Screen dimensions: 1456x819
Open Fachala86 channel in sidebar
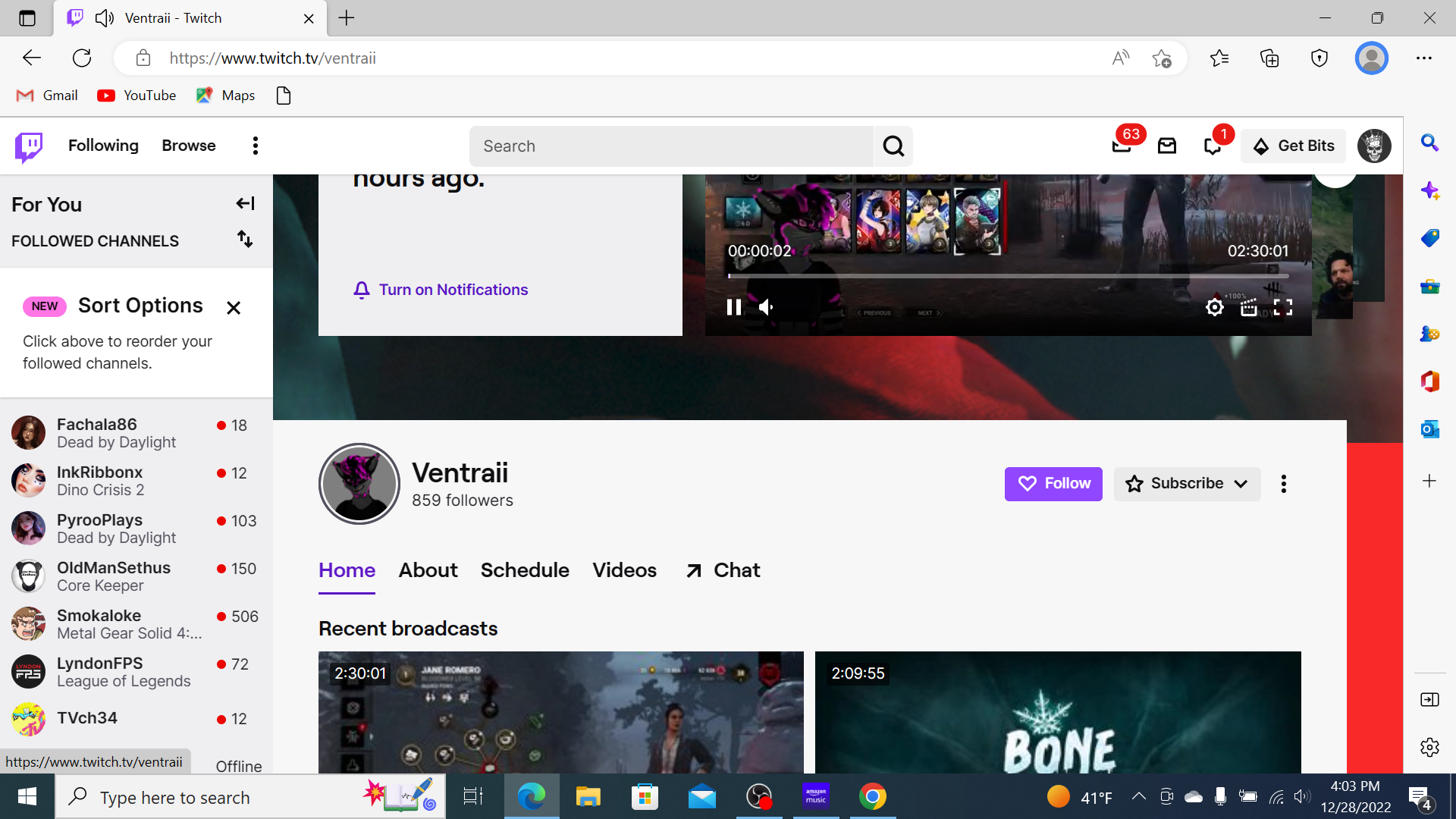136,433
